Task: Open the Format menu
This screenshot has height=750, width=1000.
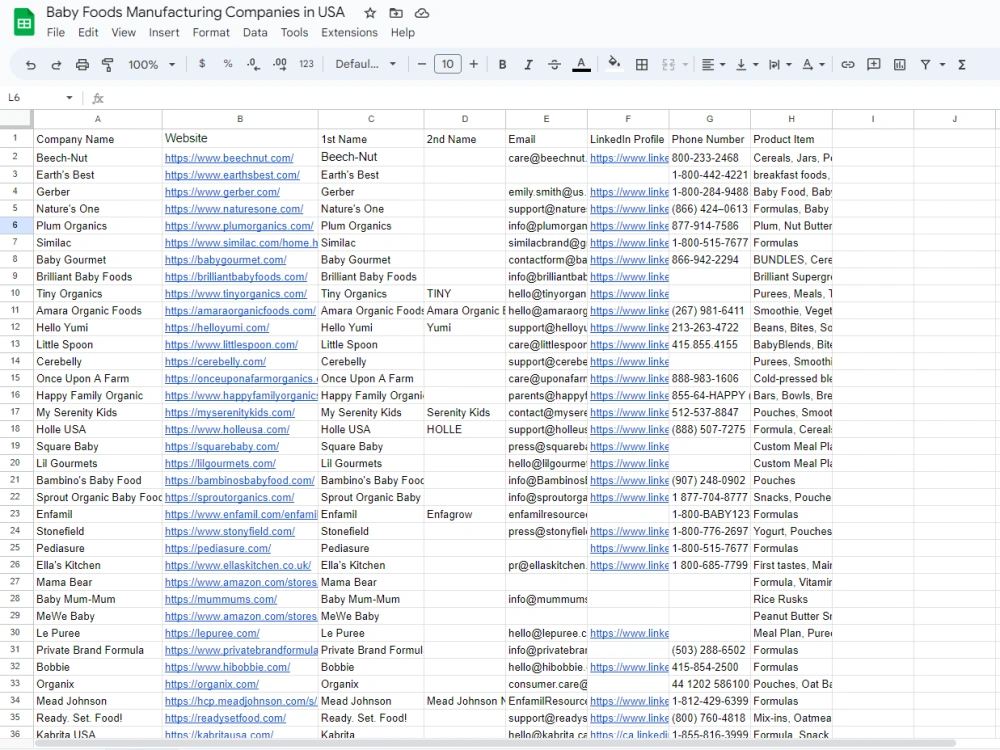Action: [211, 33]
